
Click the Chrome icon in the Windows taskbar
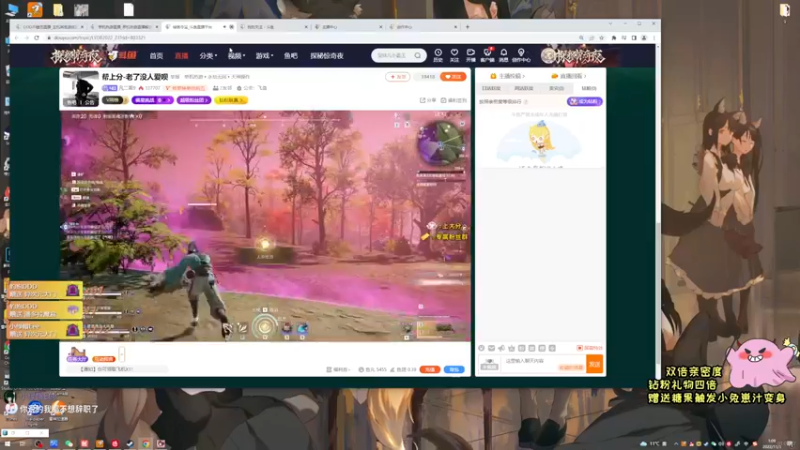pyautogui.click(x=145, y=444)
